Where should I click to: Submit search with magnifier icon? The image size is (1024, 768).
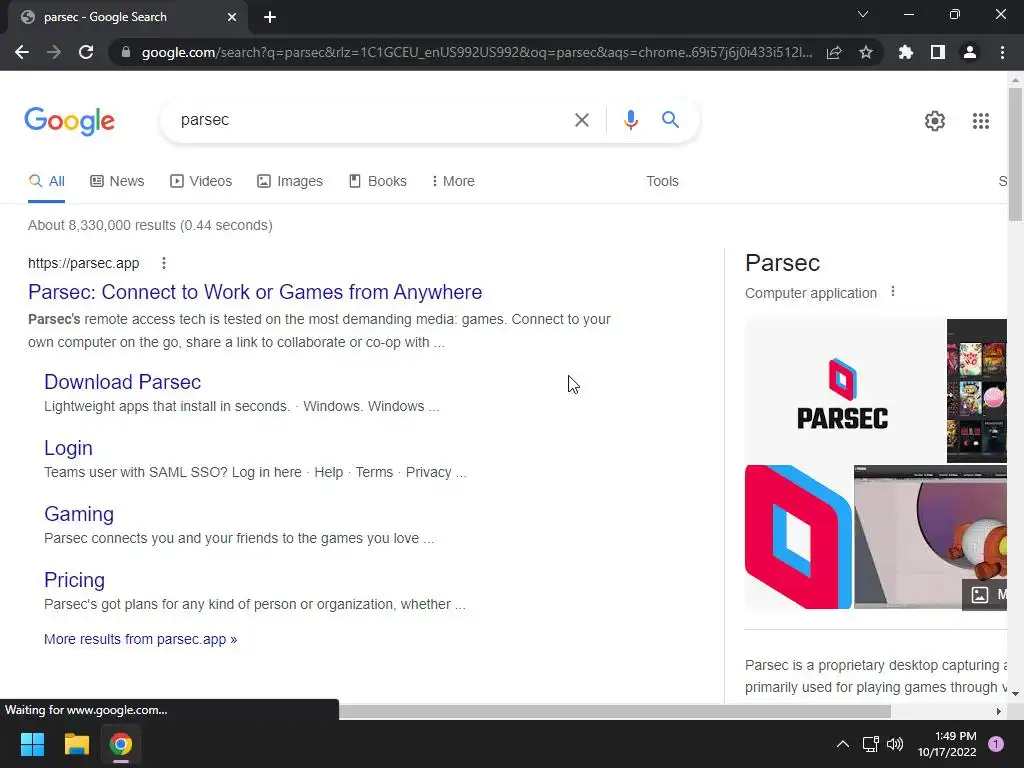pyautogui.click(x=670, y=120)
